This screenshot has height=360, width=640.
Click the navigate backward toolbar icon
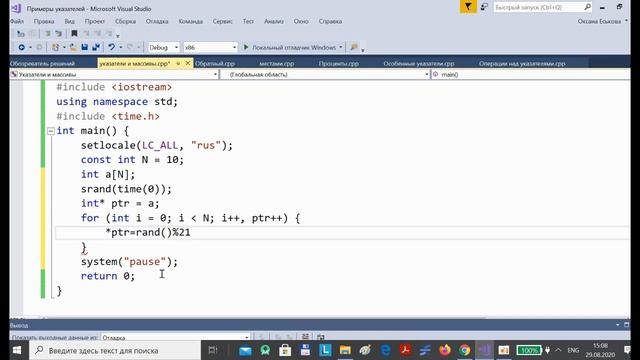point(22,47)
